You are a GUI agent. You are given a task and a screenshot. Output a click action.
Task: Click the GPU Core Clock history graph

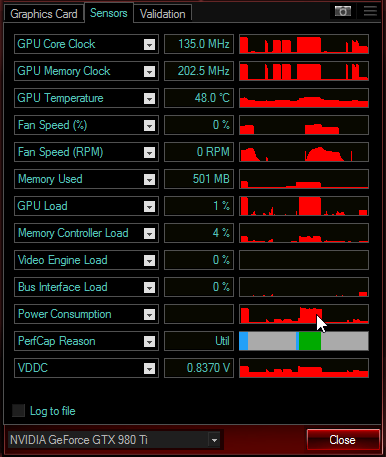(304, 44)
